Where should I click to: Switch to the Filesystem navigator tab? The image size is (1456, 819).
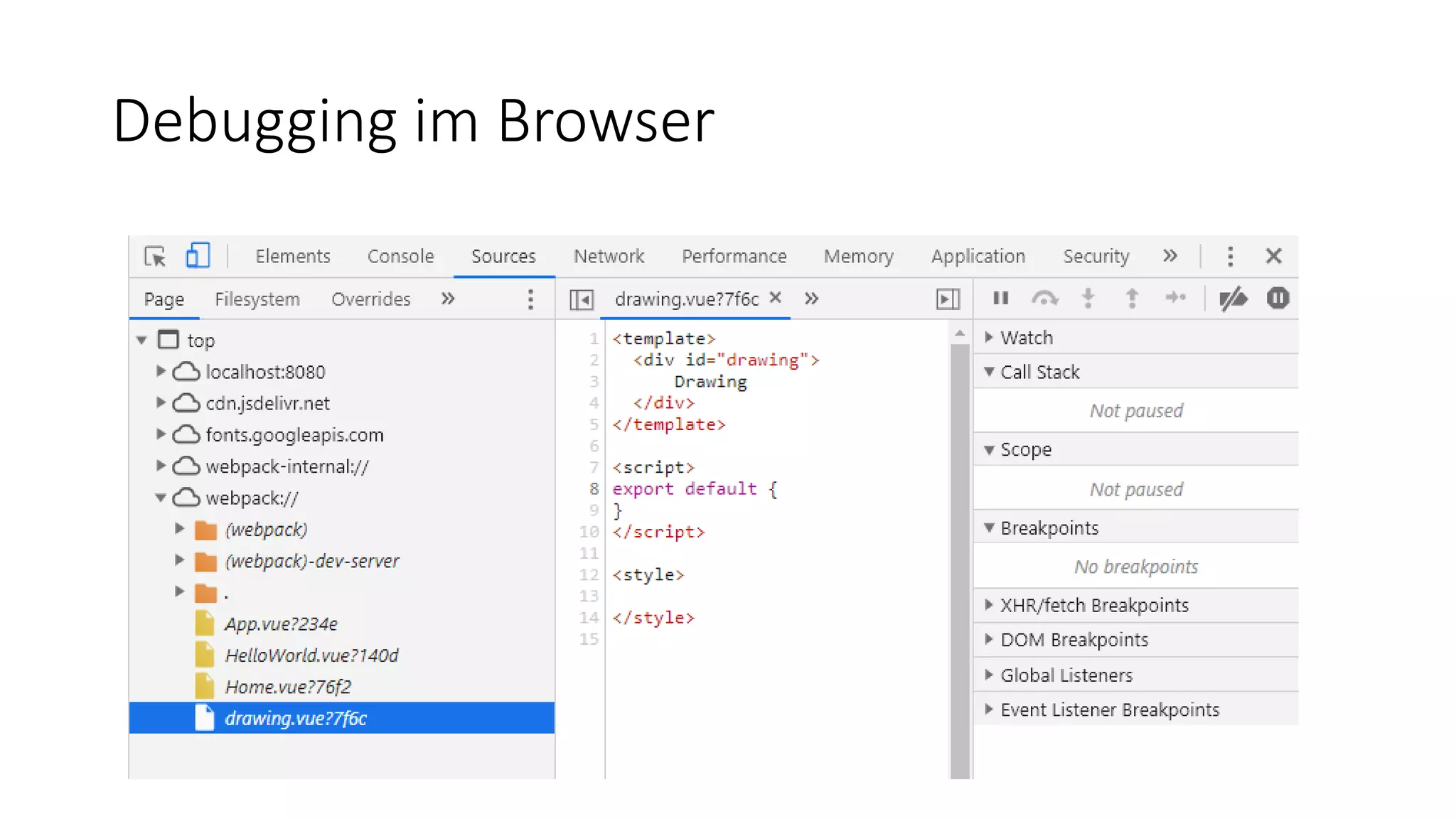tap(257, 299)
